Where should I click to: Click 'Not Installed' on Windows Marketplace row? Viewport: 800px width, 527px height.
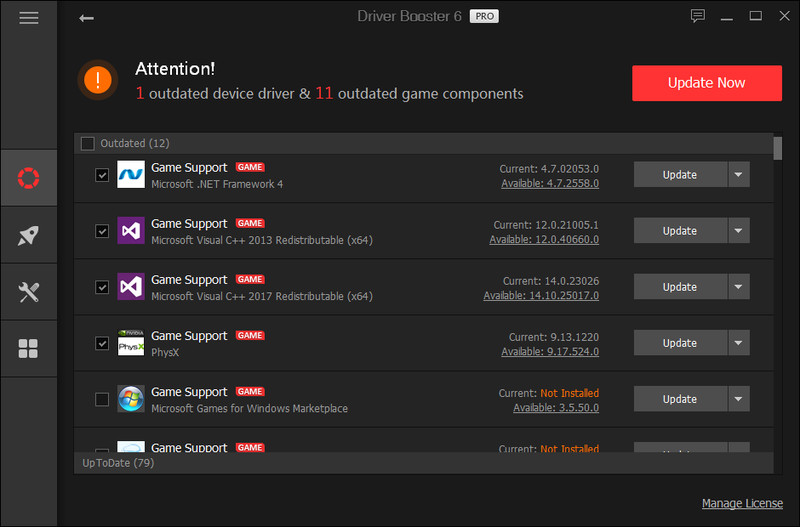(569, 393)
